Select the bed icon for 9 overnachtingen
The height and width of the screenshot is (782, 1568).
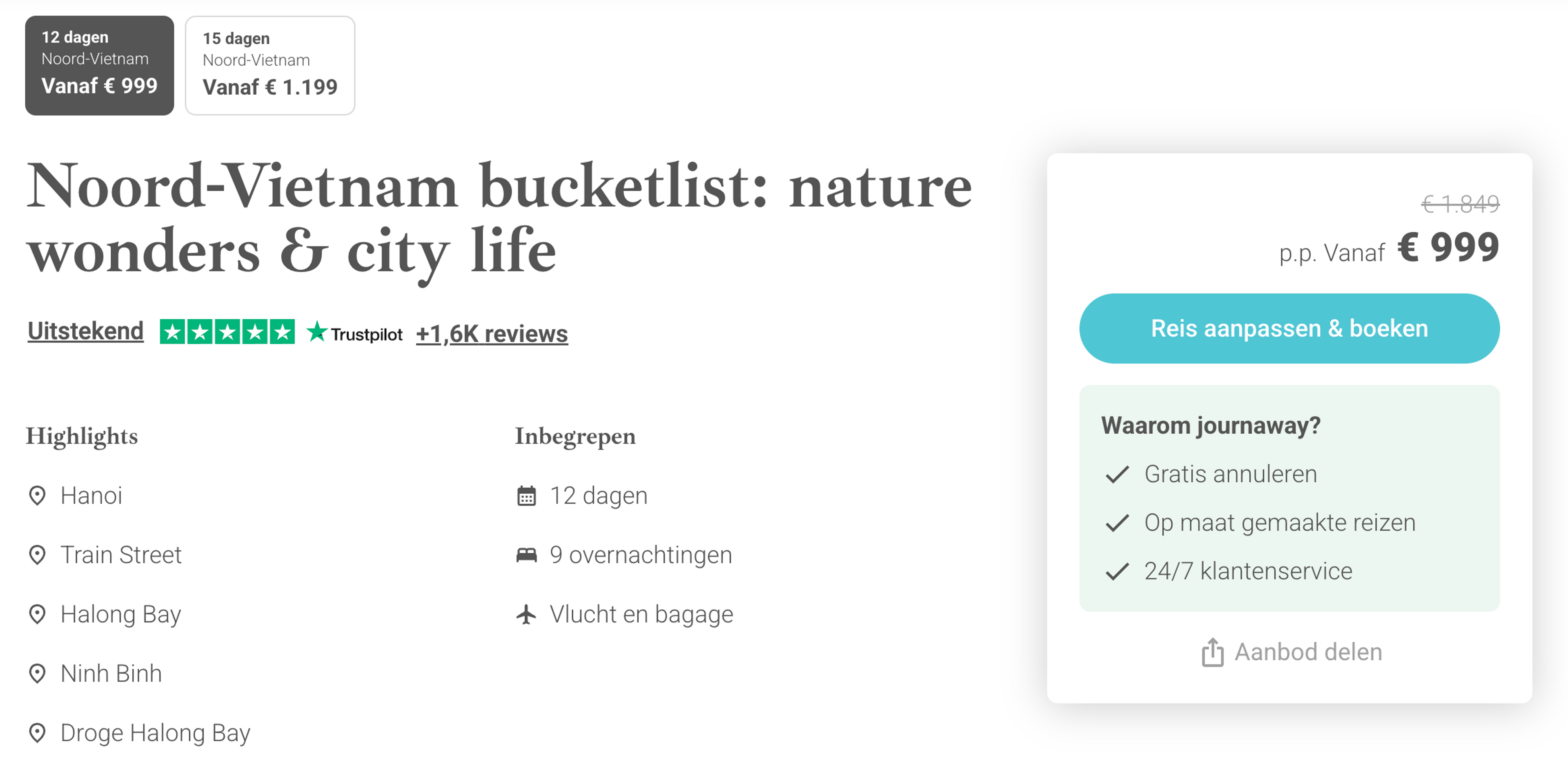click(x=527, y=555)
